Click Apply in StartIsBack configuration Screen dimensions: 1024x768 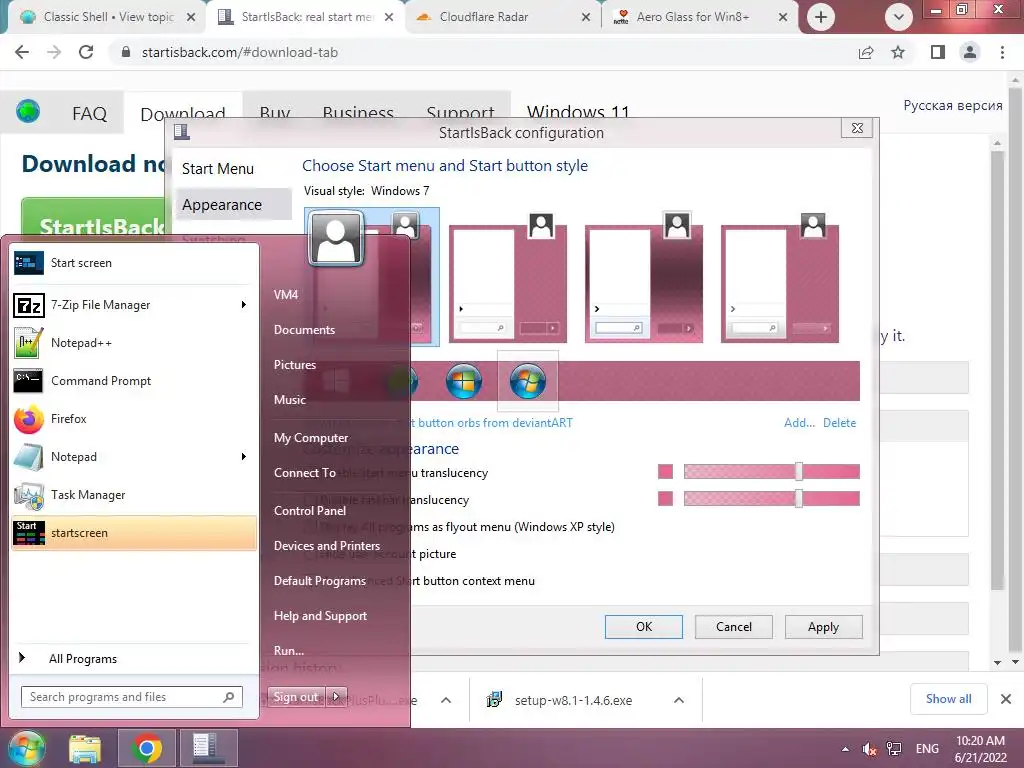824,627
